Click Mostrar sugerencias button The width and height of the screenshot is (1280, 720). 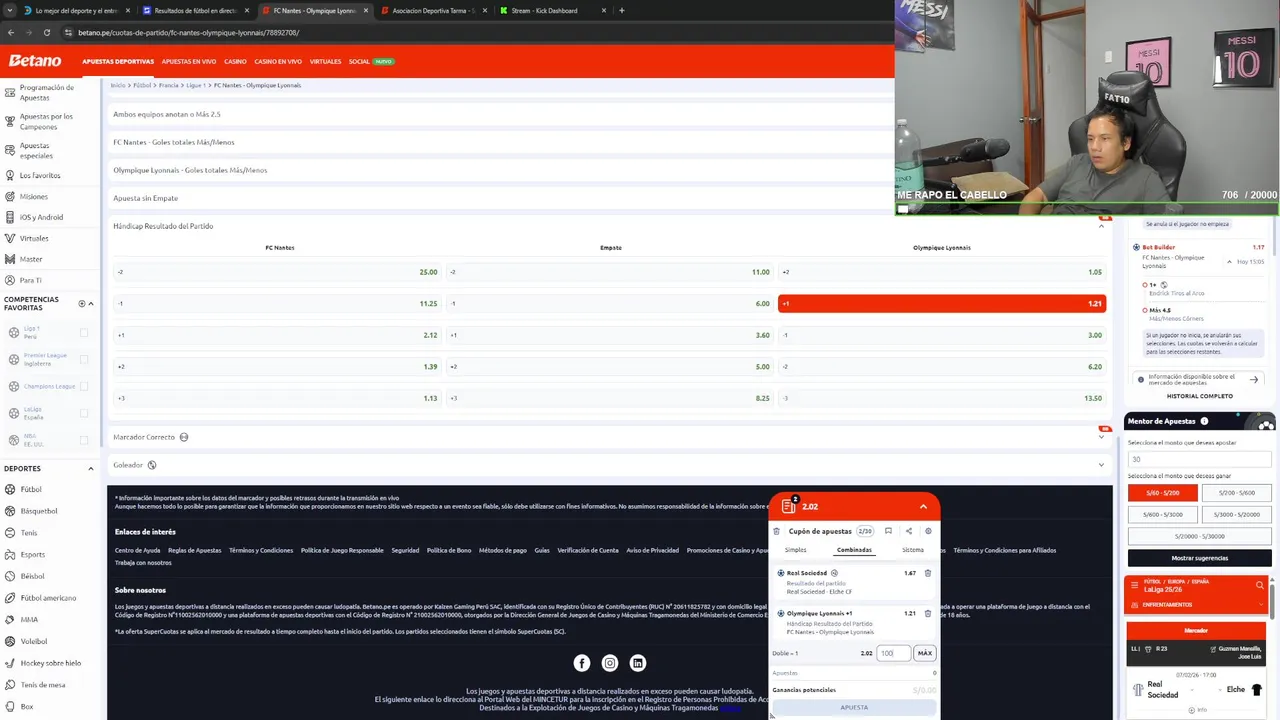[x=1200, y=558]
